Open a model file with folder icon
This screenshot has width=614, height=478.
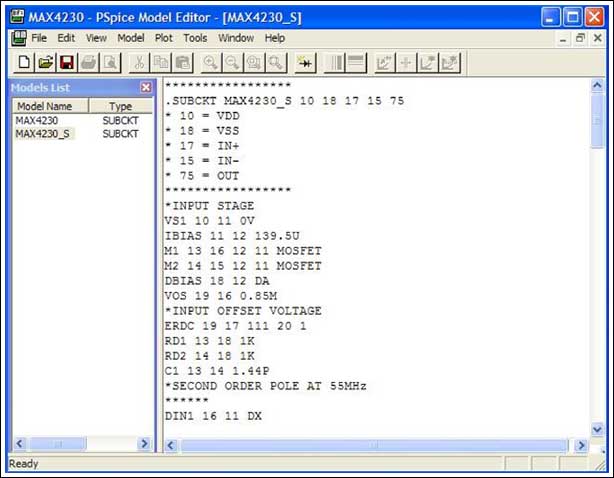click(x=46, y=62)
